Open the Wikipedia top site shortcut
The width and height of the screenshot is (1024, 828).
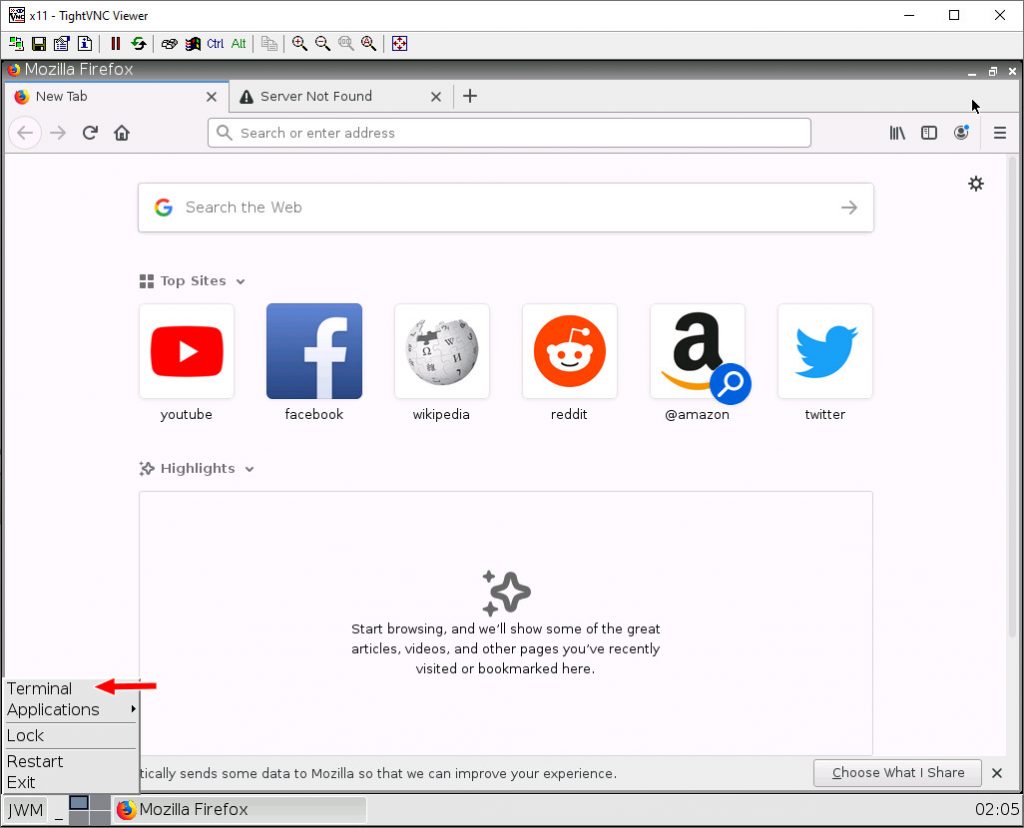pyautogui.click(x=441, y=351)
